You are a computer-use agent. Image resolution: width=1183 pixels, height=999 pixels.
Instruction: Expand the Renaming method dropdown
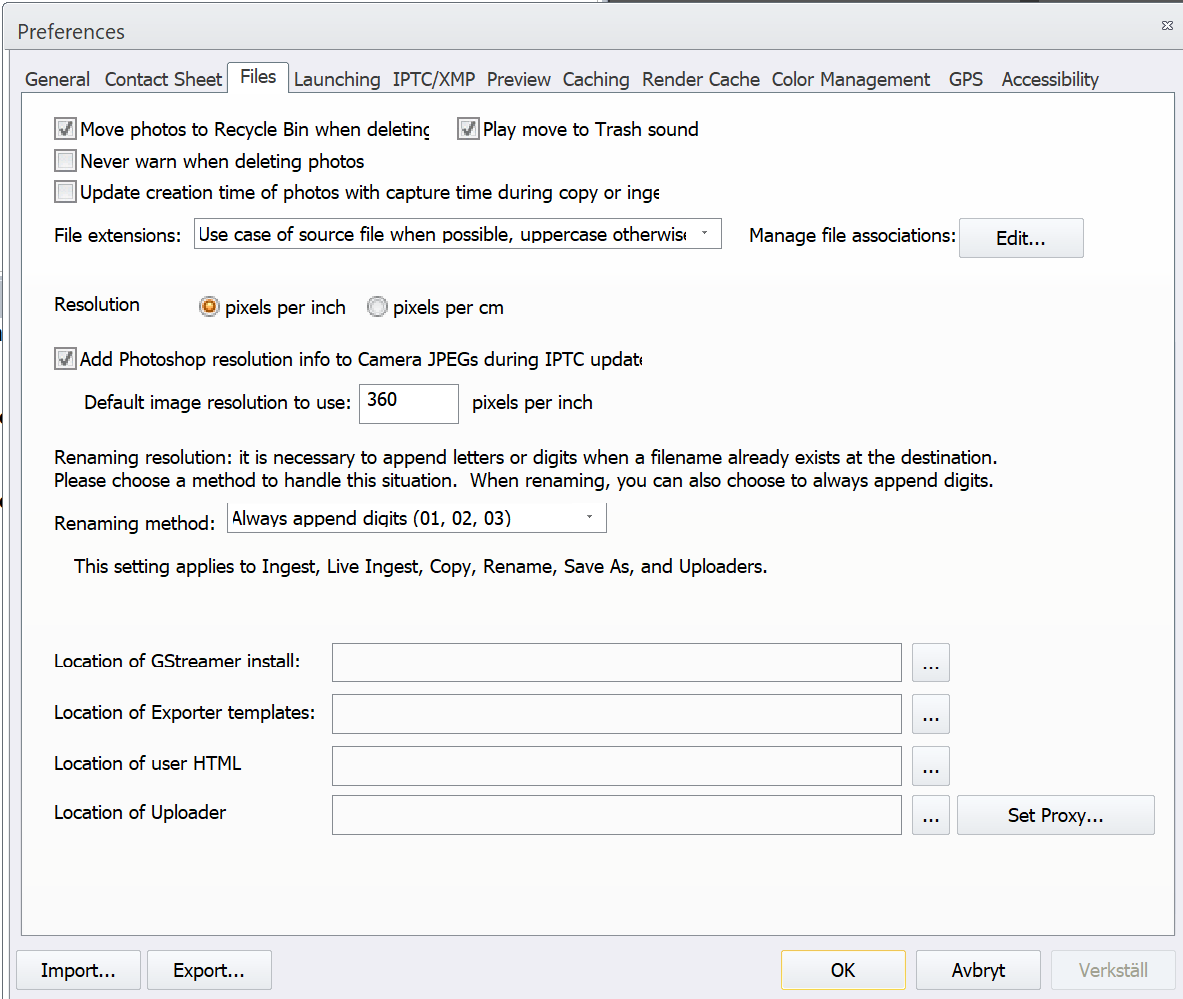point(416,518)
